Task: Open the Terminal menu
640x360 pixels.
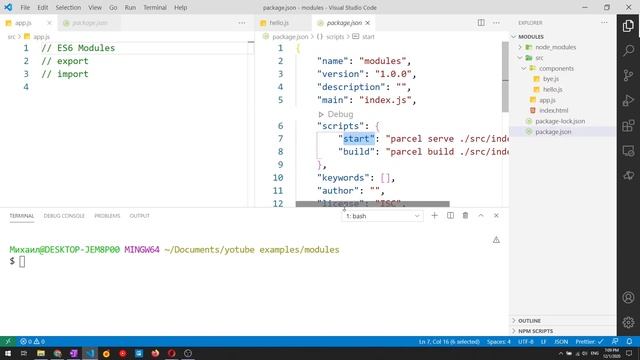Action: click(x=155, y=7)
